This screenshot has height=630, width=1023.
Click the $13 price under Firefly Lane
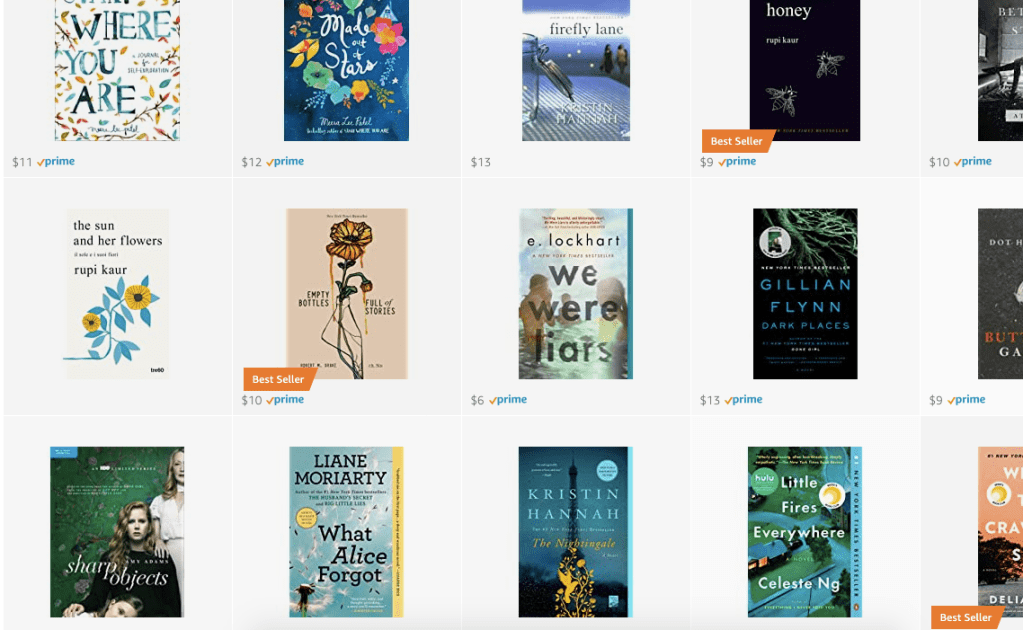click(x=481, y=162)
